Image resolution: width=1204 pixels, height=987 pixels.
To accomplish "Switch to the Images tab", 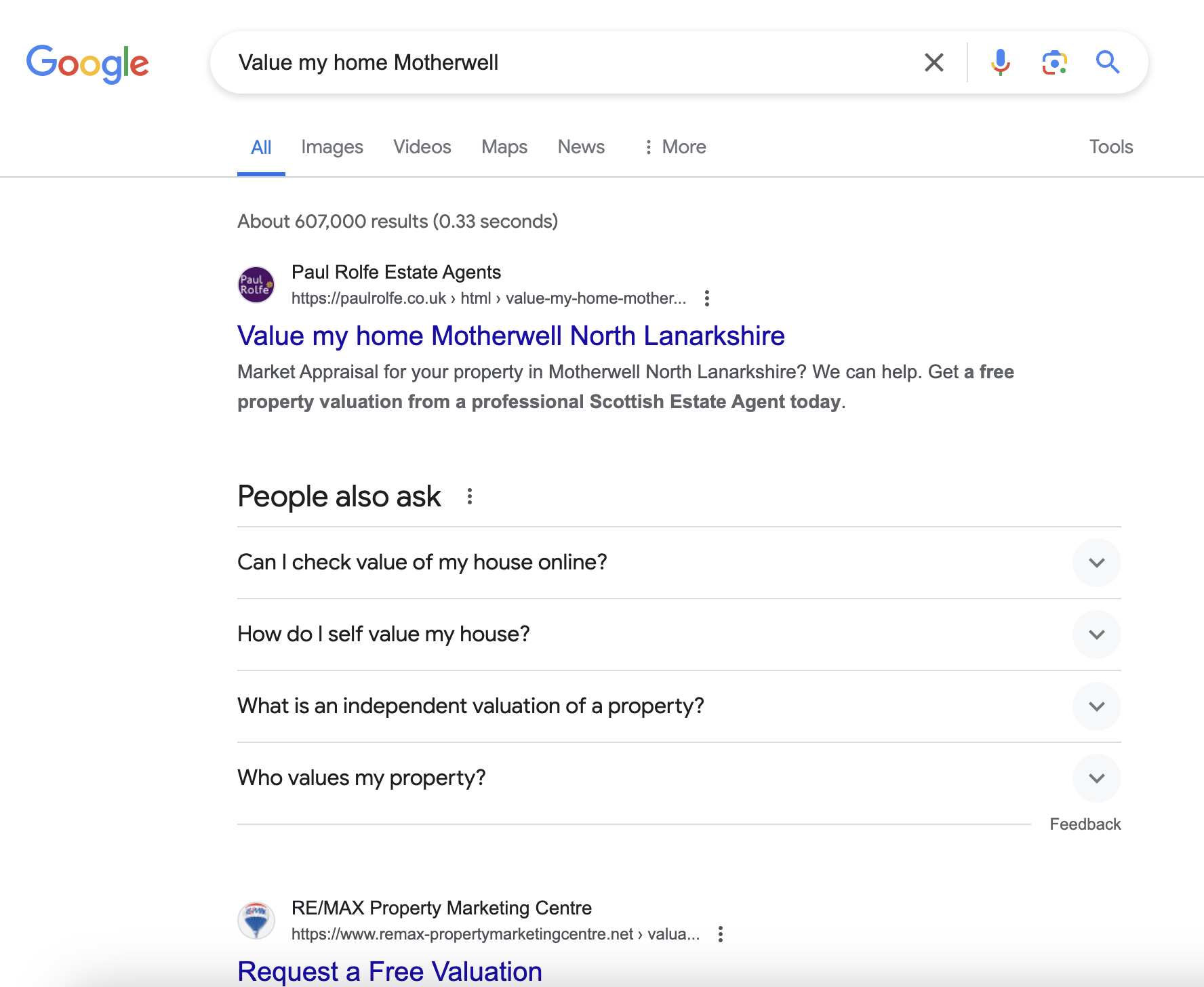I will coord(332,147).
